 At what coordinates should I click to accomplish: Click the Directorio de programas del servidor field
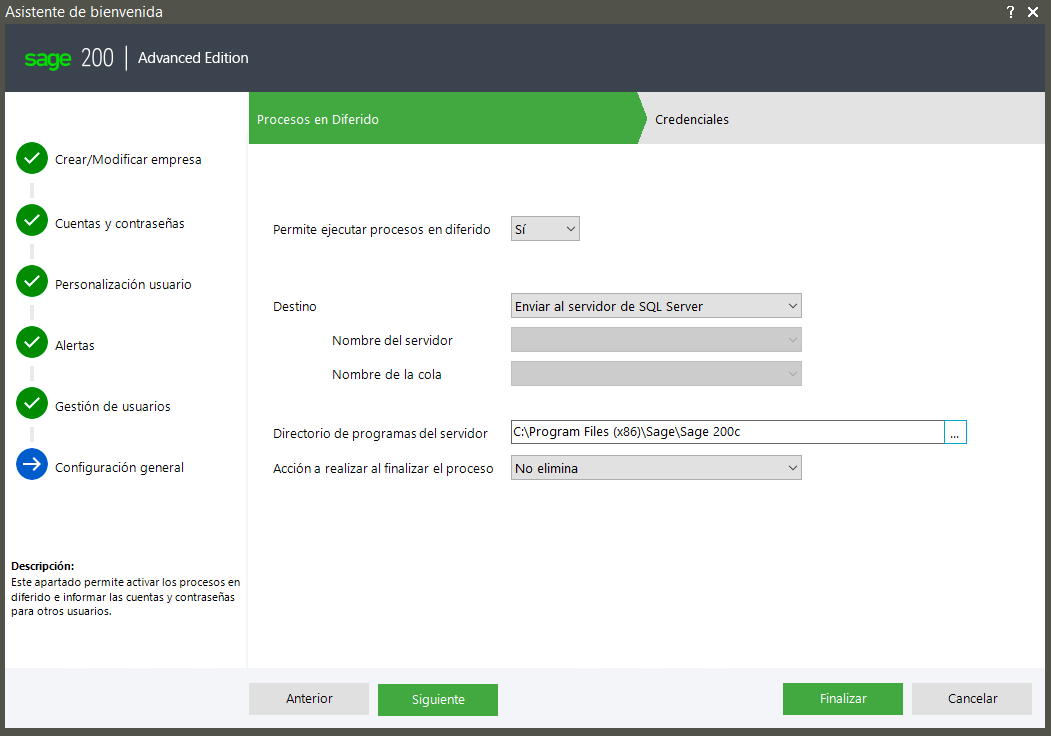pyautogui.click(x=727, y=432)
